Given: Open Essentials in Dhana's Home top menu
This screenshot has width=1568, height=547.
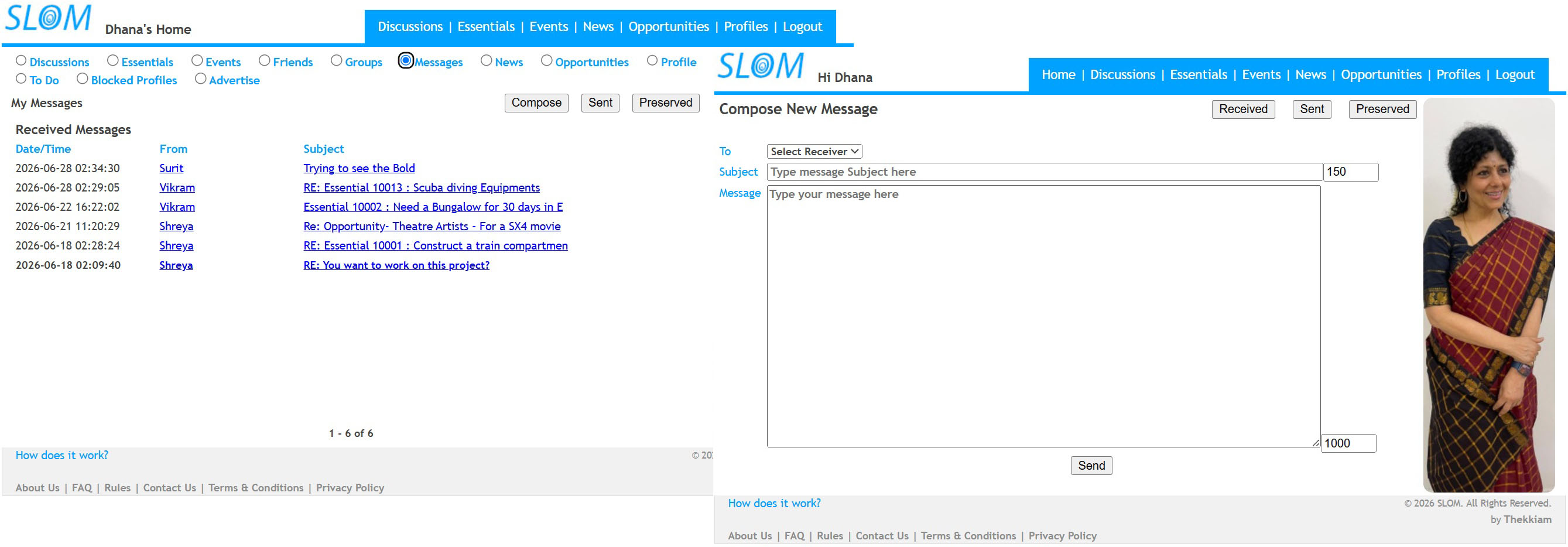Looking at the screenshot, I should pos(486,27).
